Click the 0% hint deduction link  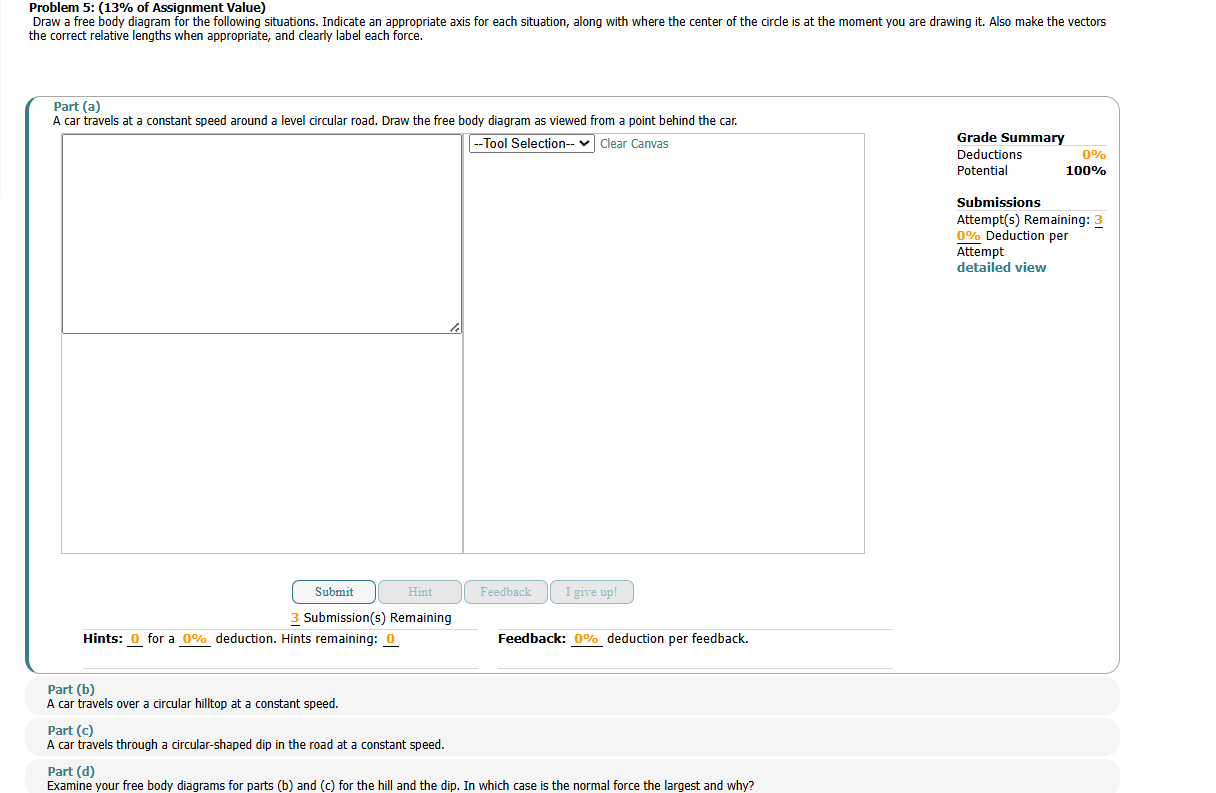point(195,638)
